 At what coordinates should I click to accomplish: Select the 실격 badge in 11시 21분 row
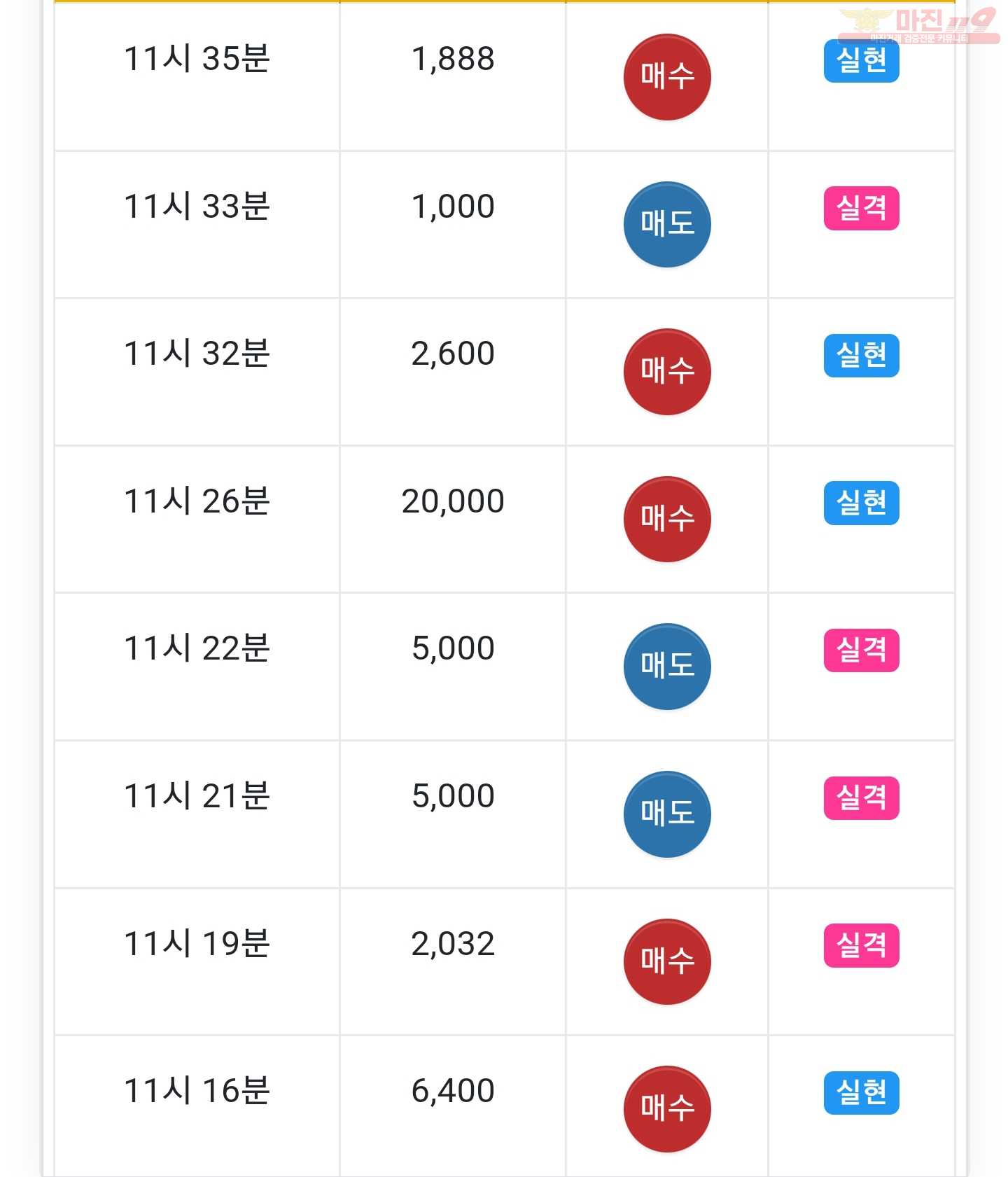[861, 798]
